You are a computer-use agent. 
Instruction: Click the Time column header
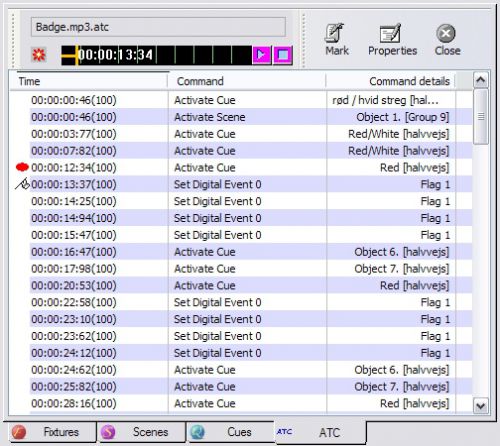(x=88, y=81)
